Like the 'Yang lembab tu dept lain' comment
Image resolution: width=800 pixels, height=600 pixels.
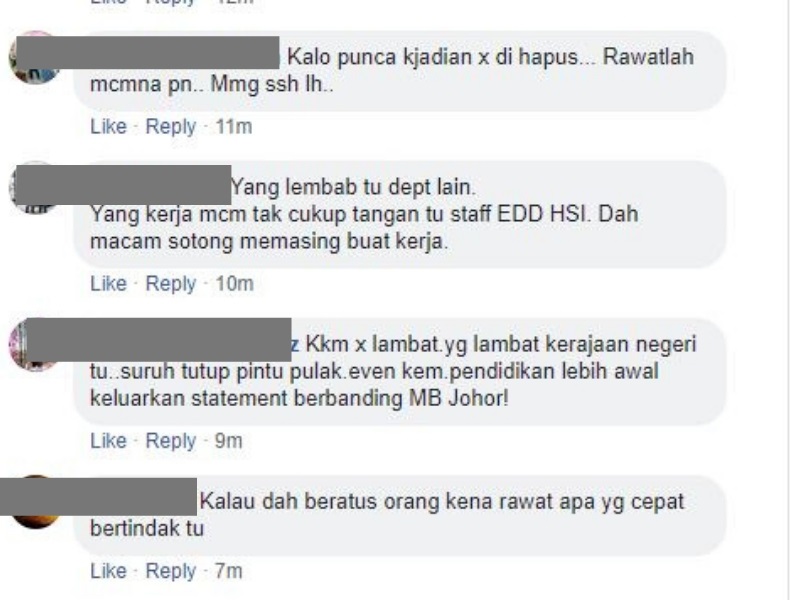(x=108, y=283)
